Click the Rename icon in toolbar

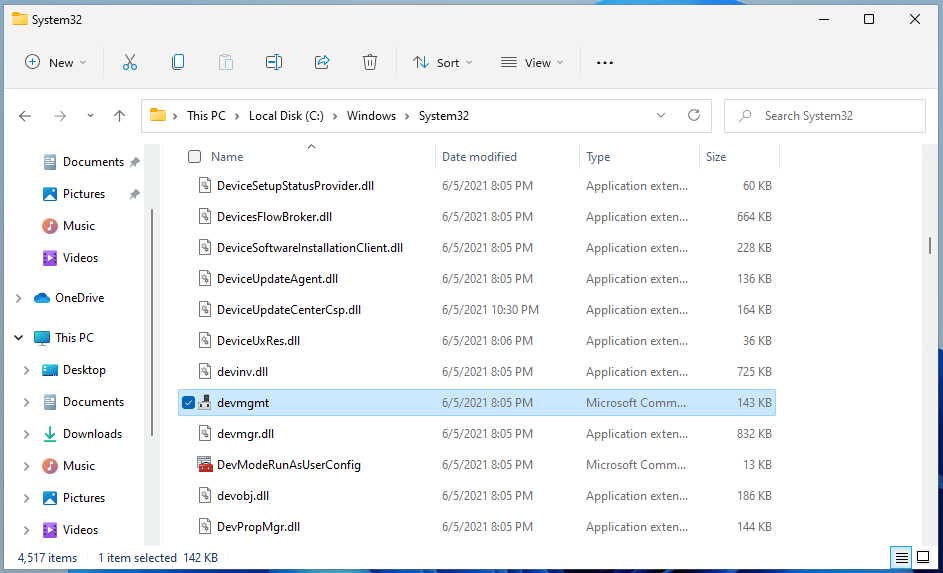point(274,62)
